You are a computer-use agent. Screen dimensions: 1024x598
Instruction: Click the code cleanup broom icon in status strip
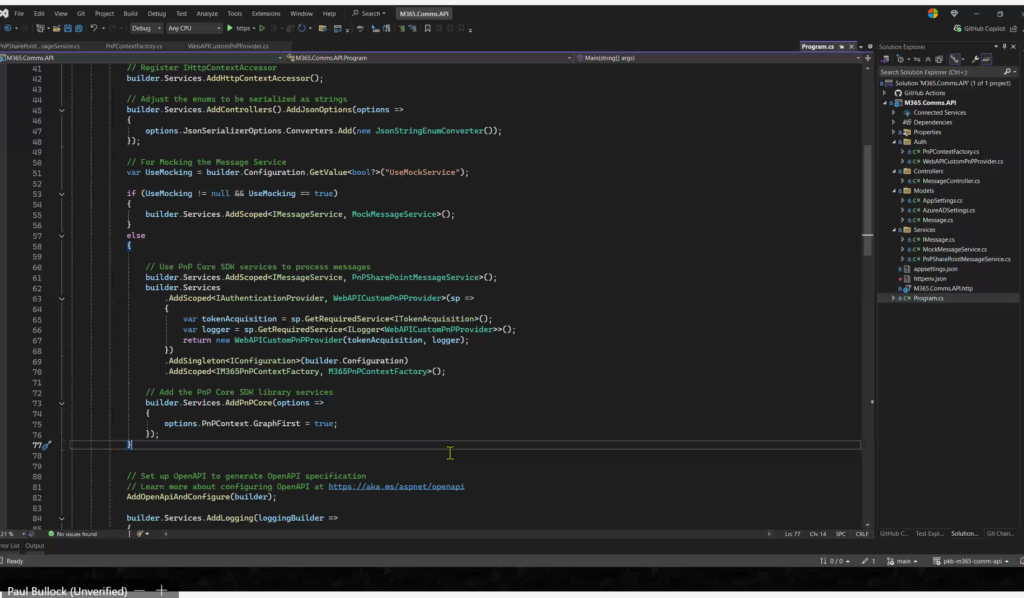141,534
